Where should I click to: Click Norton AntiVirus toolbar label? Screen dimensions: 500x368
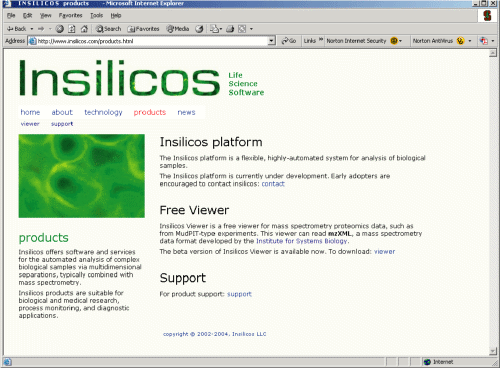point(433,41)
